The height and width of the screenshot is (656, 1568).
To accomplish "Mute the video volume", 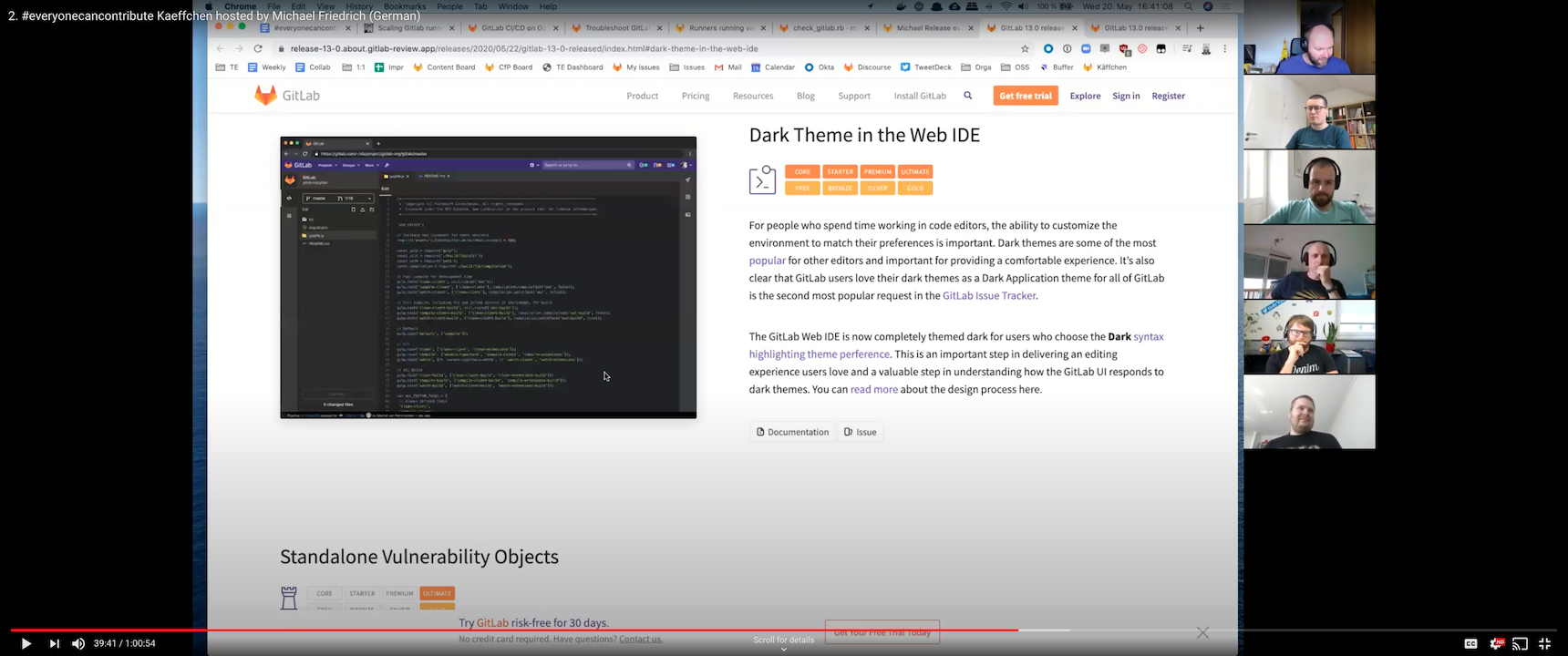I will pos(78,643).
